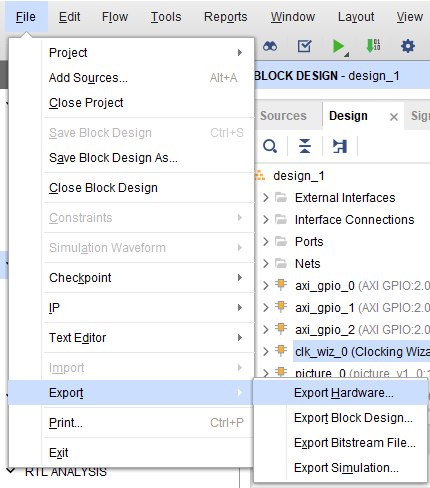This screenshot has height=488, width=430.
Task: Expand the Interface Connections tree node
Action: coord(266,220)
